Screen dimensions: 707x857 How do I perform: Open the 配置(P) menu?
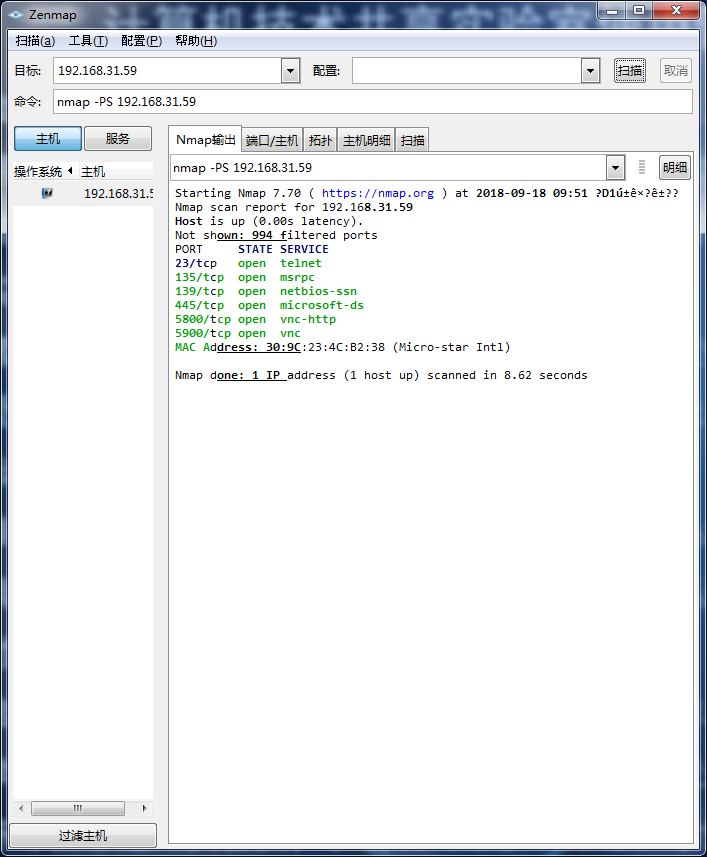(142, 41)
